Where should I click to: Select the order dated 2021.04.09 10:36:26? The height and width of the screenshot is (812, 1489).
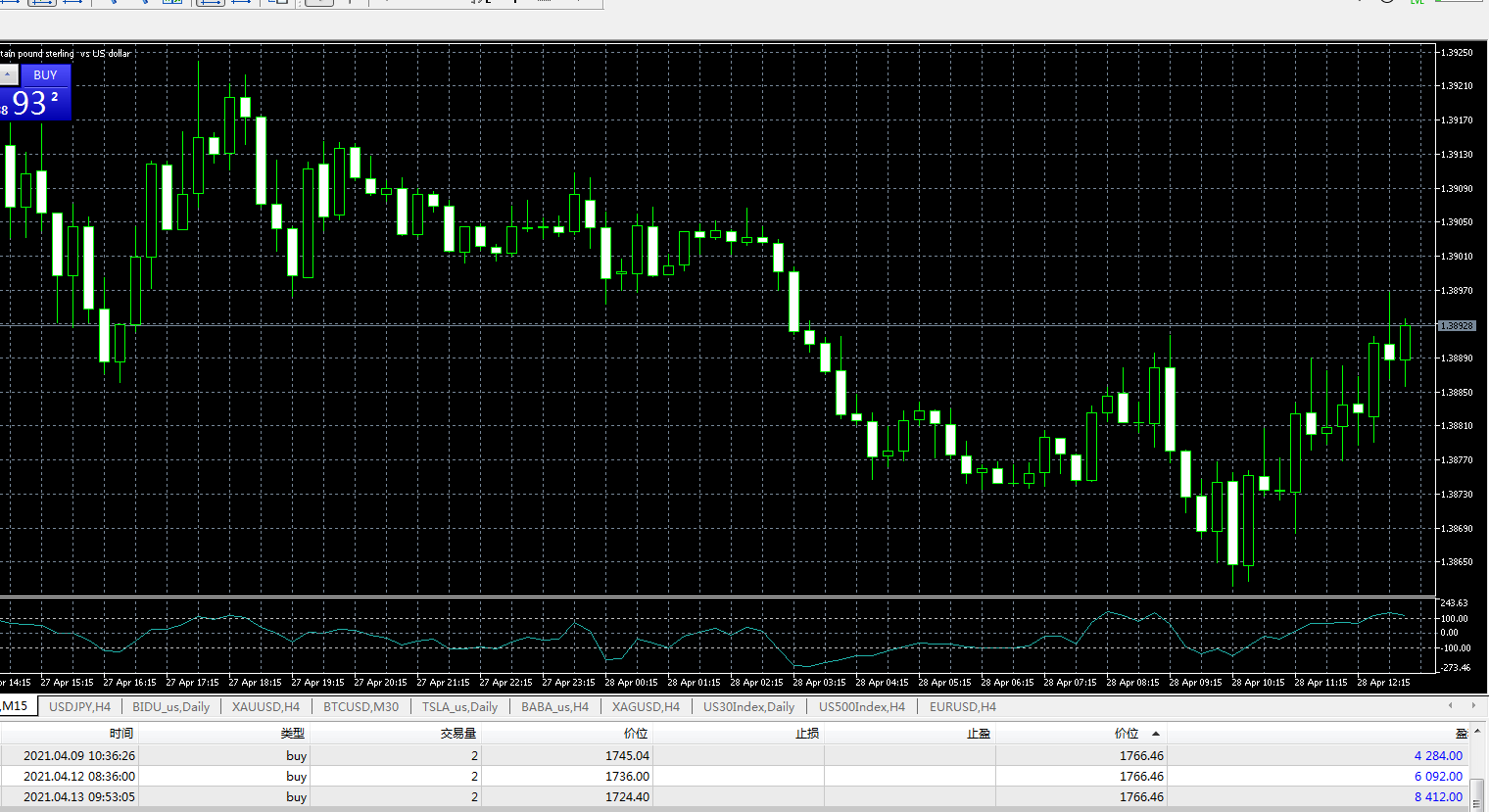point(735,755)
